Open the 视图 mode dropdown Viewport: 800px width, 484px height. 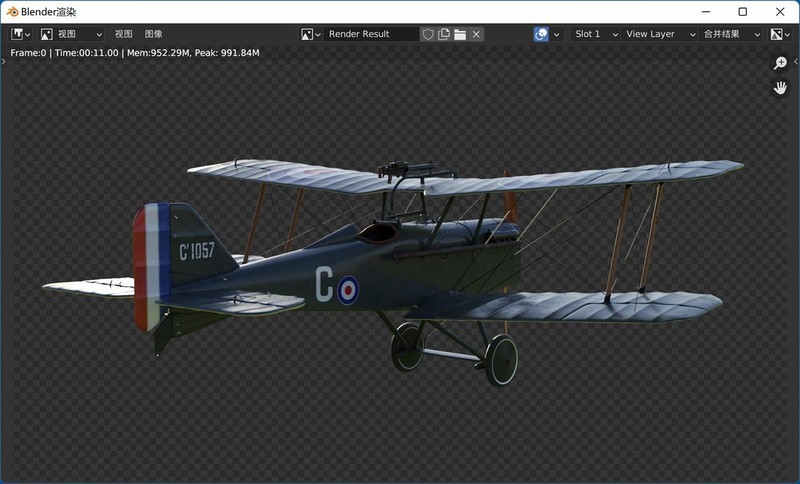pos(70,34)
